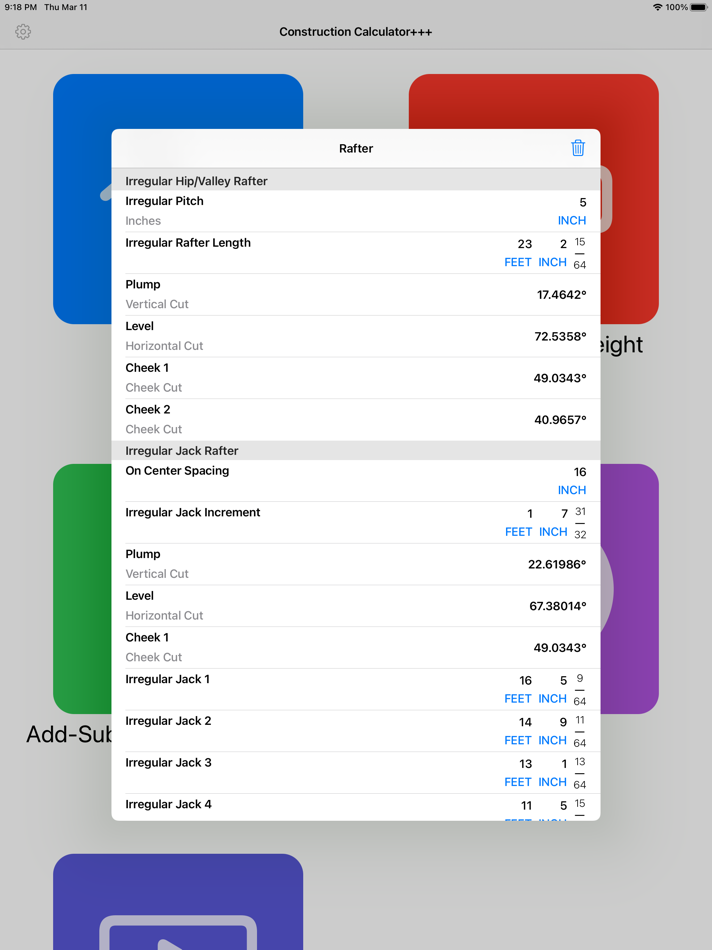Delete the Rafter results with the trash icon

click(577, 148)
